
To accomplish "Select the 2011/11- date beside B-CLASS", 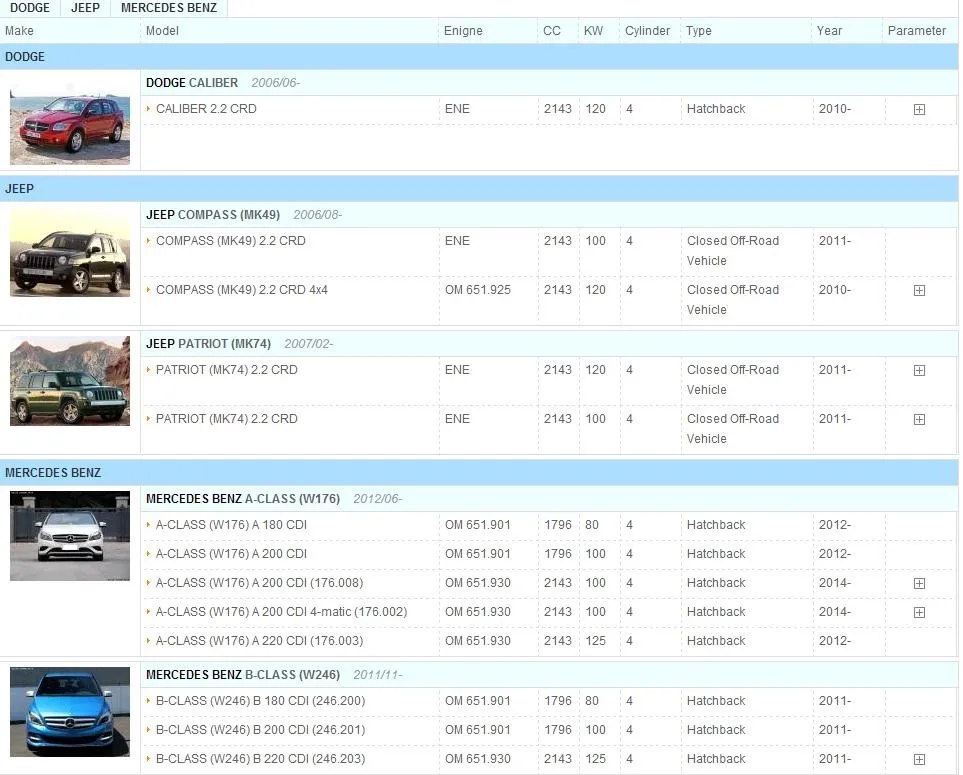I will pyautogui.click(x=378, y=675).
